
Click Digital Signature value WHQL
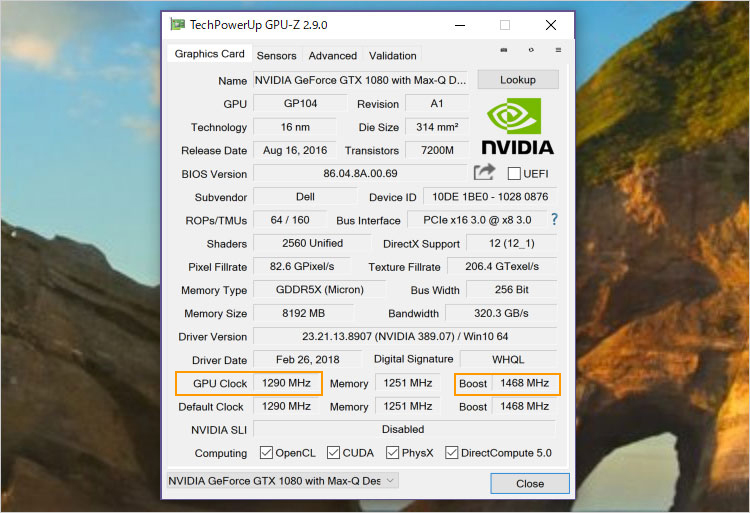pyautogui.click(x=508, y=360)
